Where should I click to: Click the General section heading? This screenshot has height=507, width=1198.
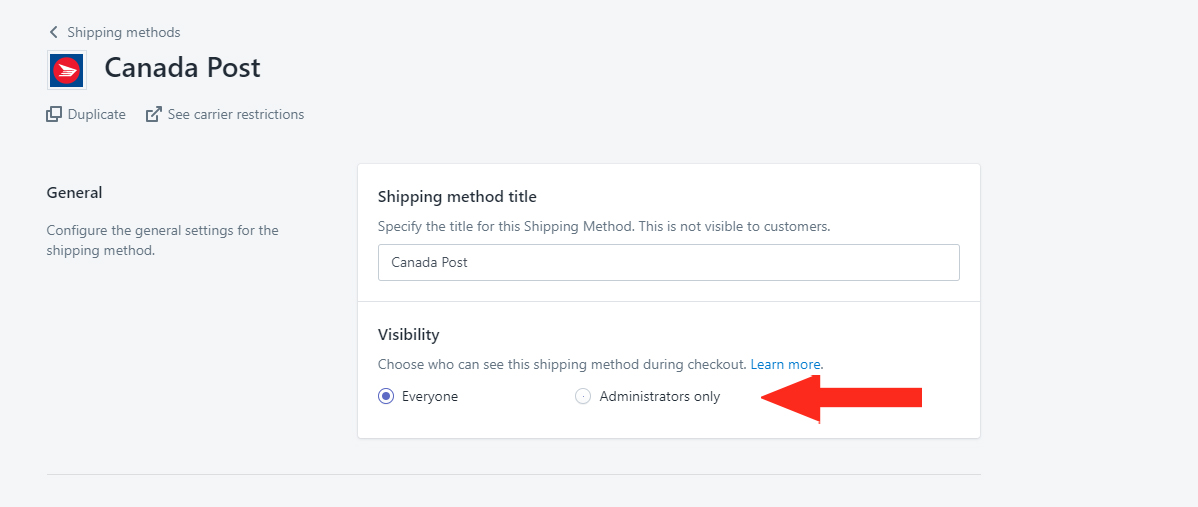(x=74, y=193)
